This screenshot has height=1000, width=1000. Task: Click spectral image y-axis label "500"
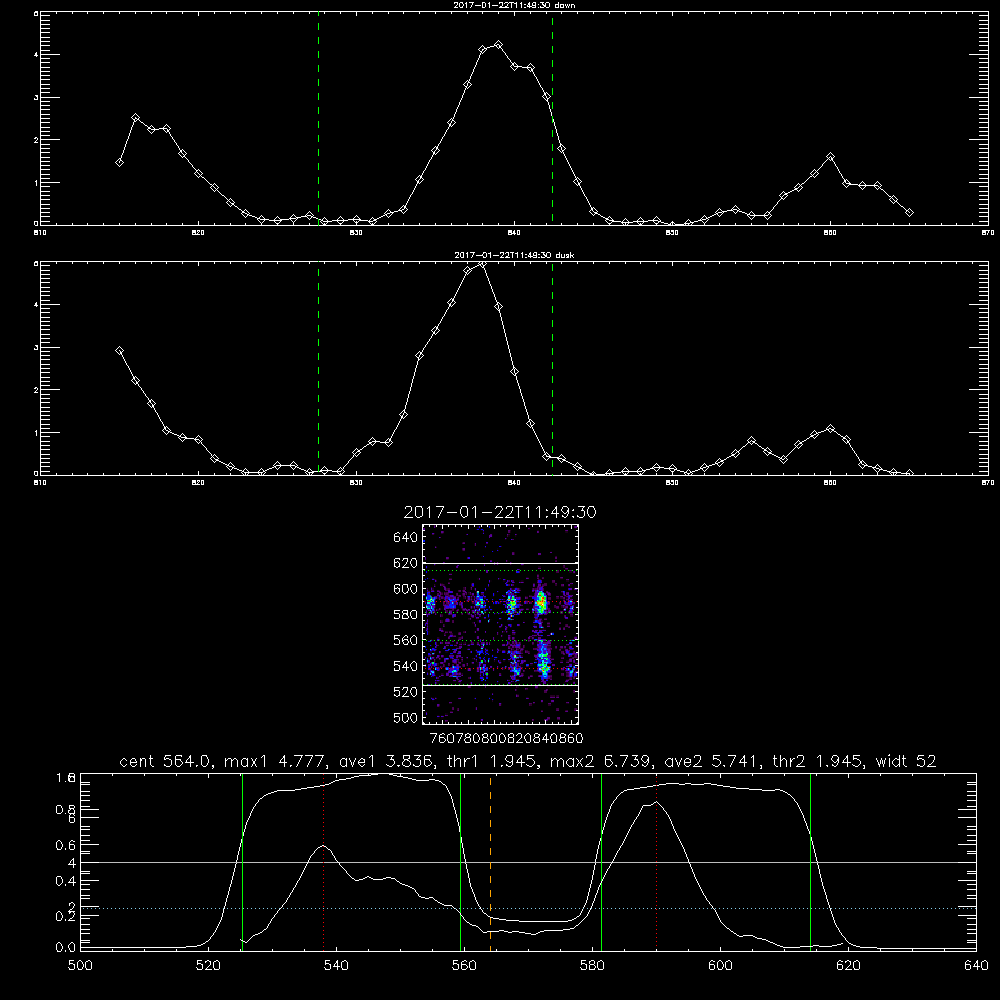coord(405,717)
